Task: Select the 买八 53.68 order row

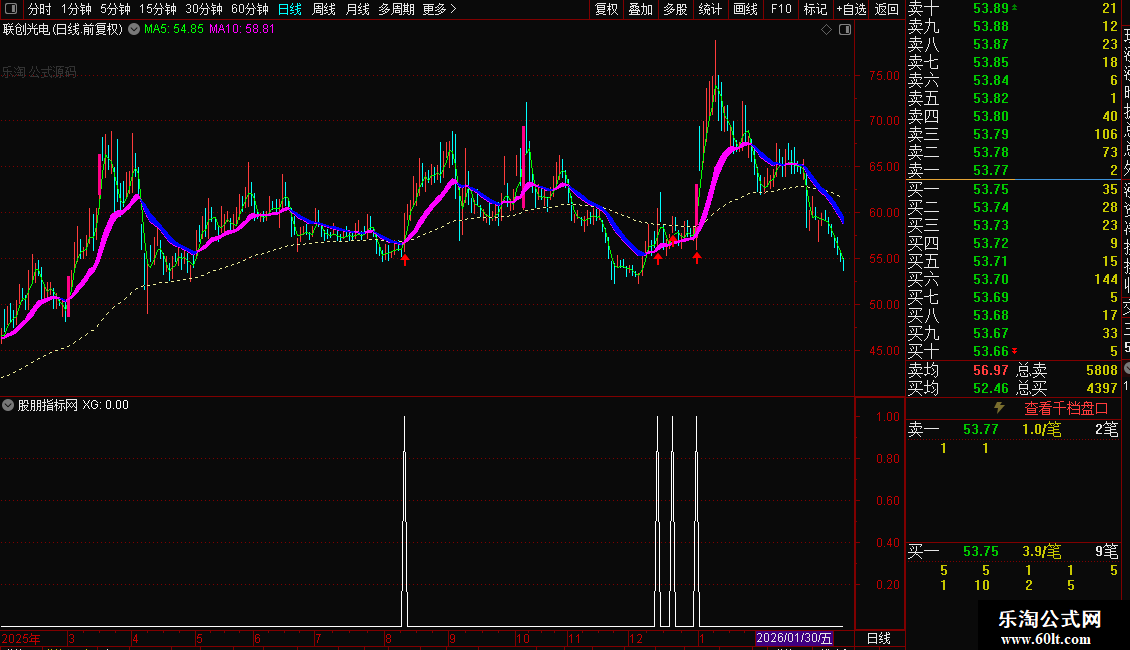Action: tap(1013, 315)
